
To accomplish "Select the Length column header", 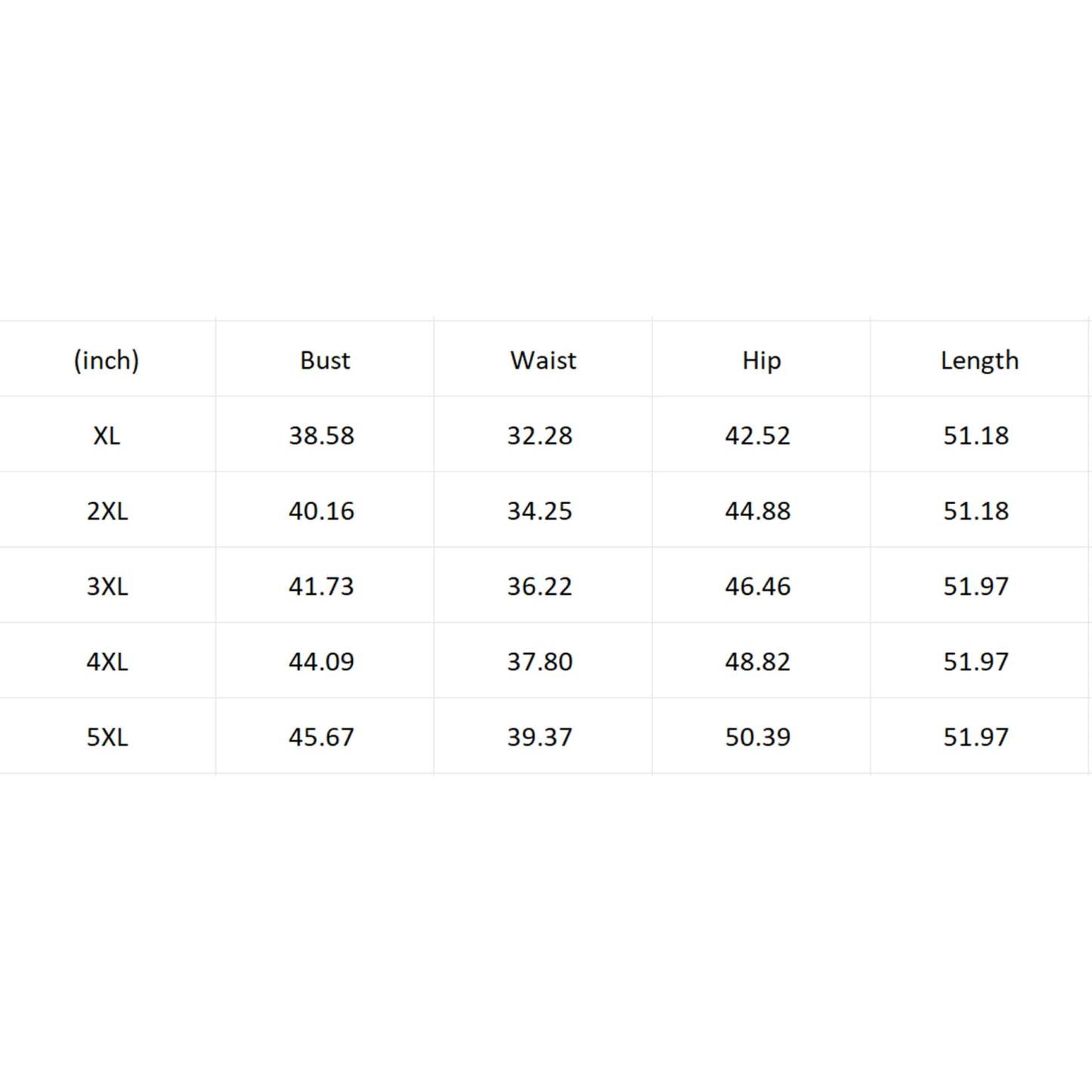I will tap(979, 360).
